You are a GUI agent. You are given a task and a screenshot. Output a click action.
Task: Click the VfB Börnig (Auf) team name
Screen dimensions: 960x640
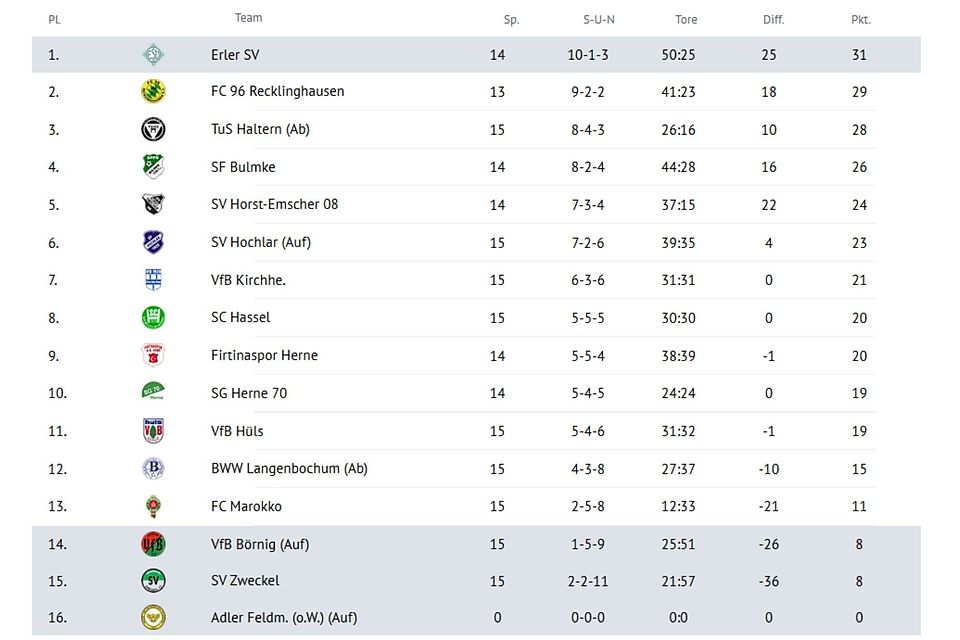pyautogui.click(x=260, y=544)
